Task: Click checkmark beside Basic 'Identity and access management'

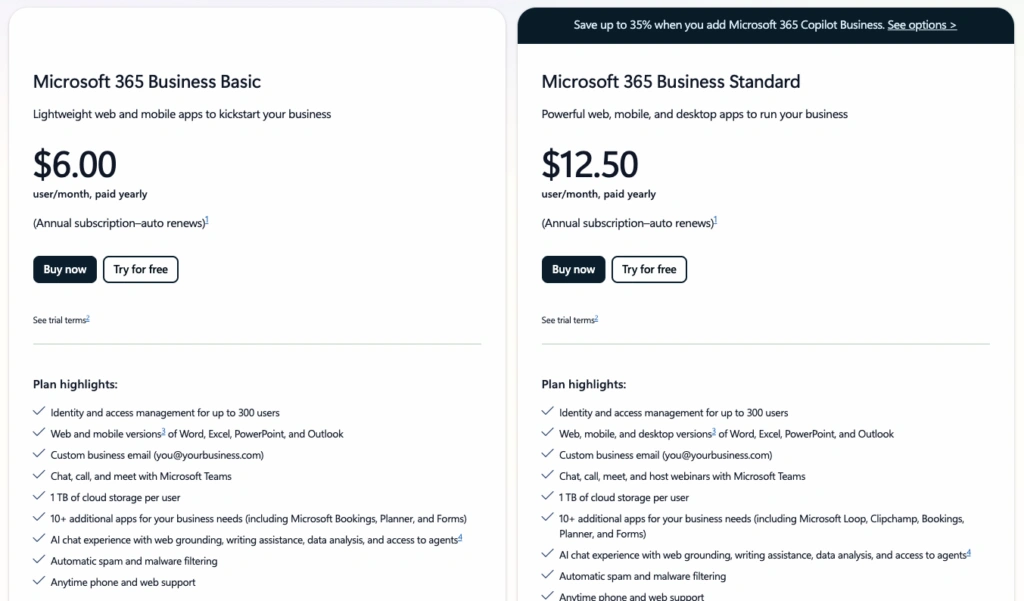Action: (39, 411)
